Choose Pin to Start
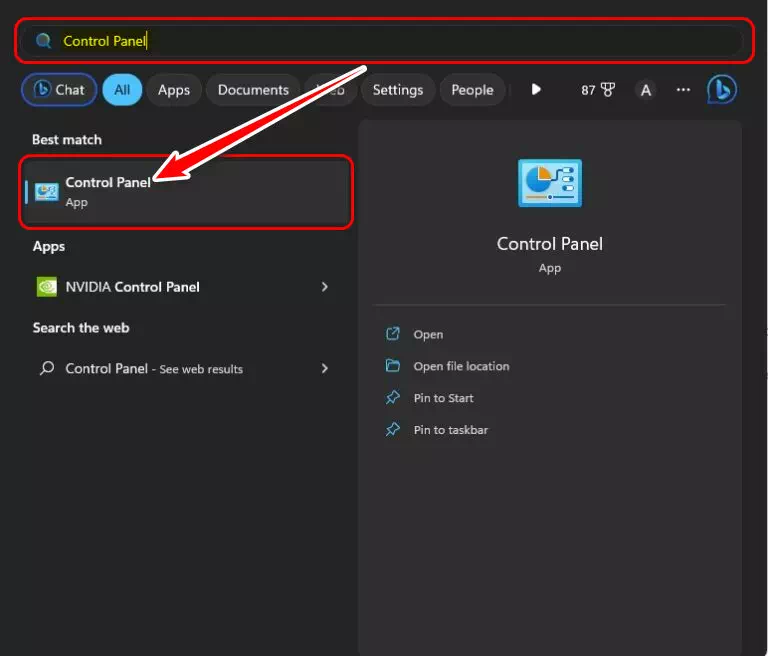Screen dimensions: 768x656 (x=443, y=398)
